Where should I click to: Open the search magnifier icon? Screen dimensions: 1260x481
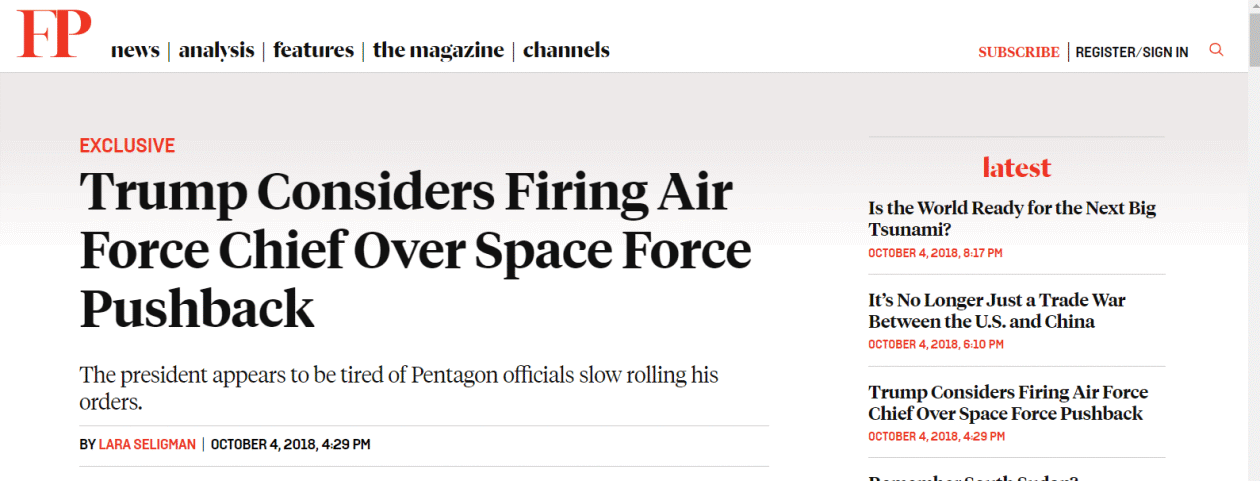coord(1216,50)
